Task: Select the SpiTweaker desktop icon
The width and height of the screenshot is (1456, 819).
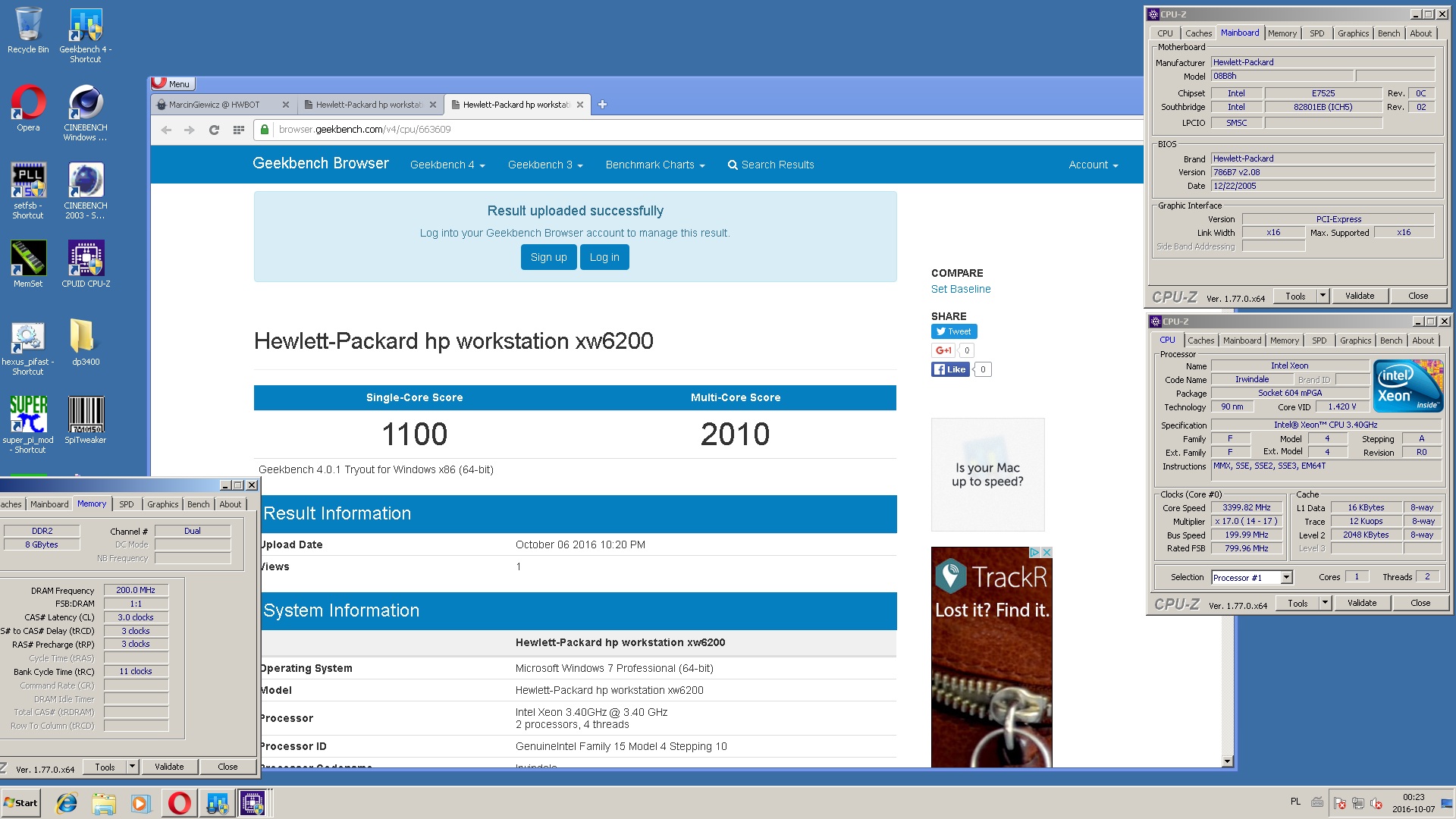Action: pyautogui.click(x=86, y=419)
